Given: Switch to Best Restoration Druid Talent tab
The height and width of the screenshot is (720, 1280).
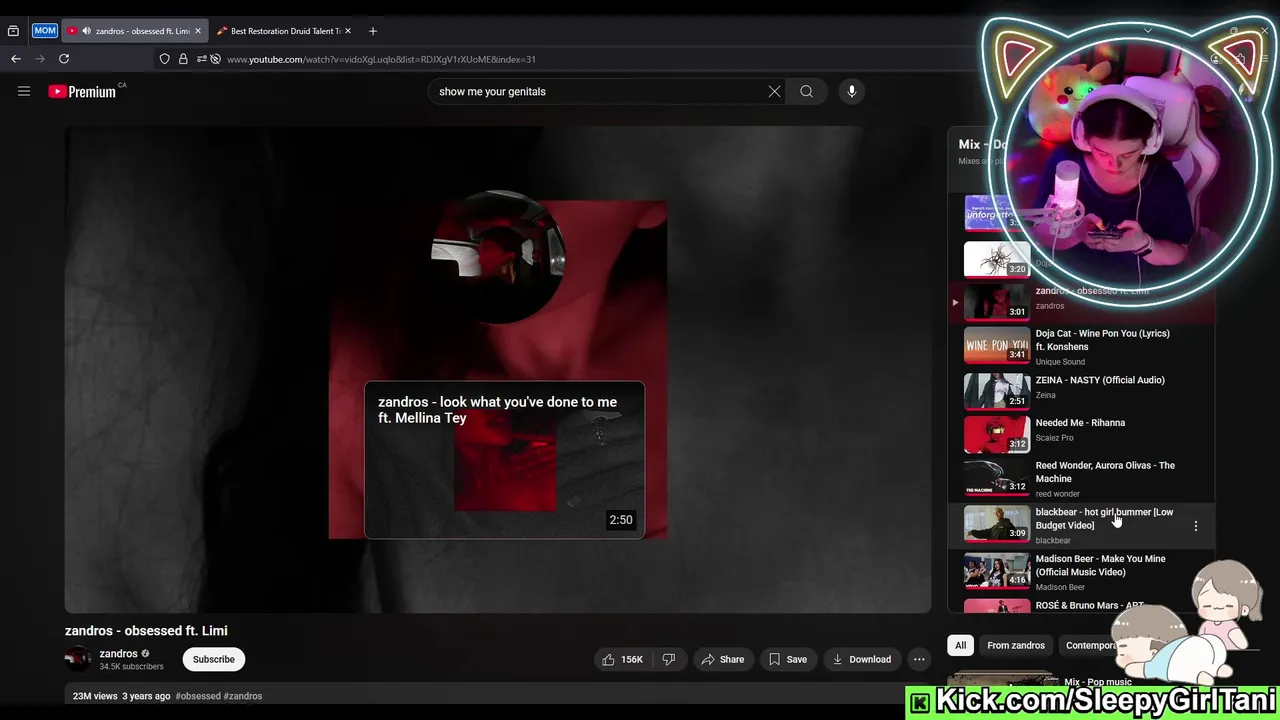Looking at the screenshot, I should (x=284, y=31).
